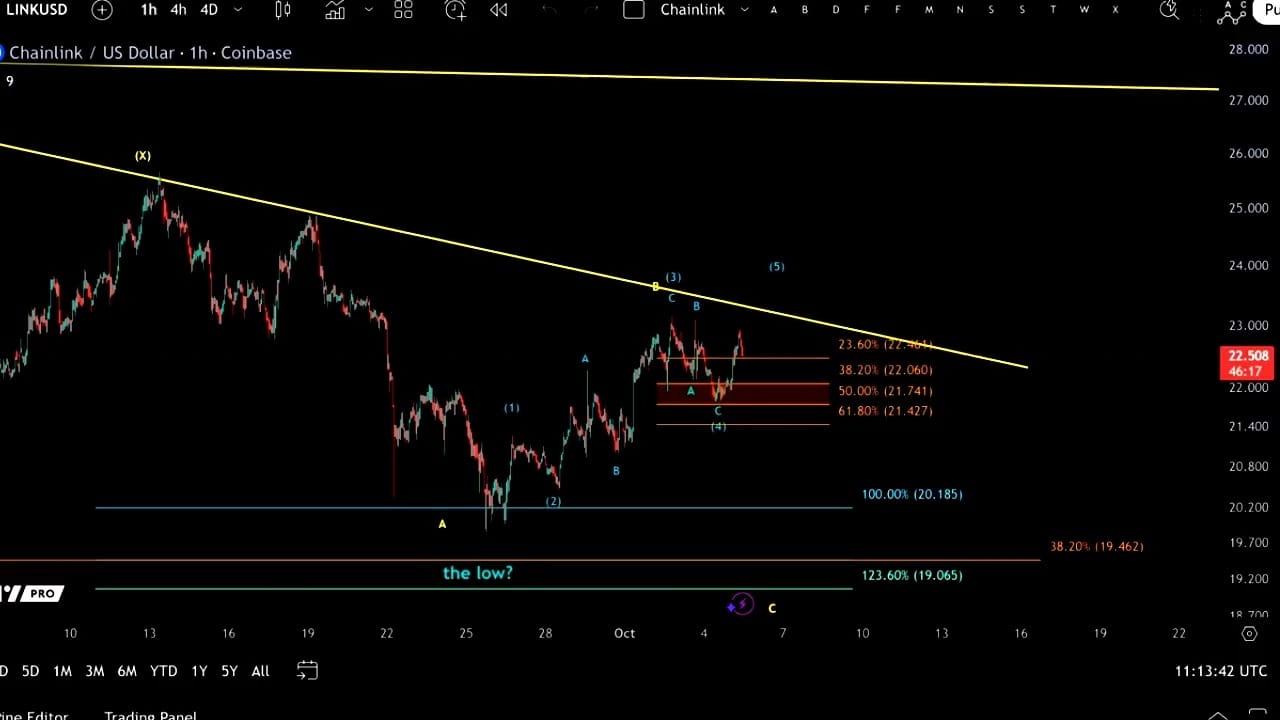The width and height of the screenshot is (1280, 720).
Task: Select the 38.20% (19.462) fib label
Action: click(x=1097, y=546)
